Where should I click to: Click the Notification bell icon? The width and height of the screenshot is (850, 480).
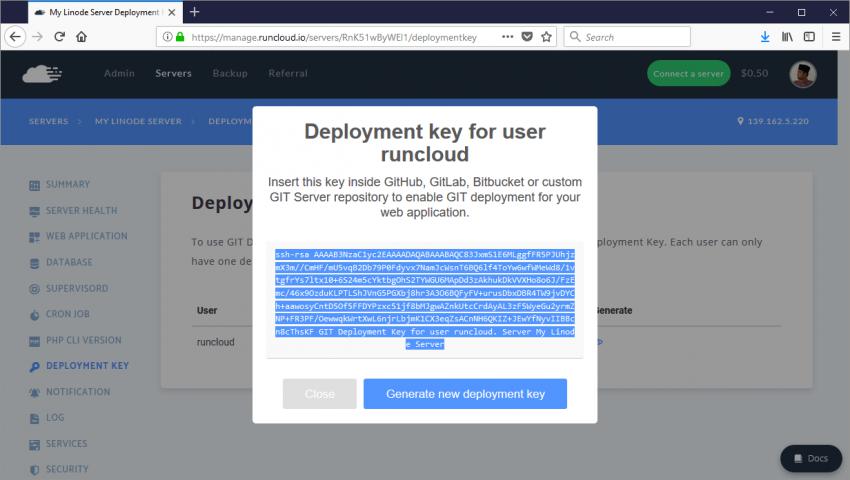(34, 393)
